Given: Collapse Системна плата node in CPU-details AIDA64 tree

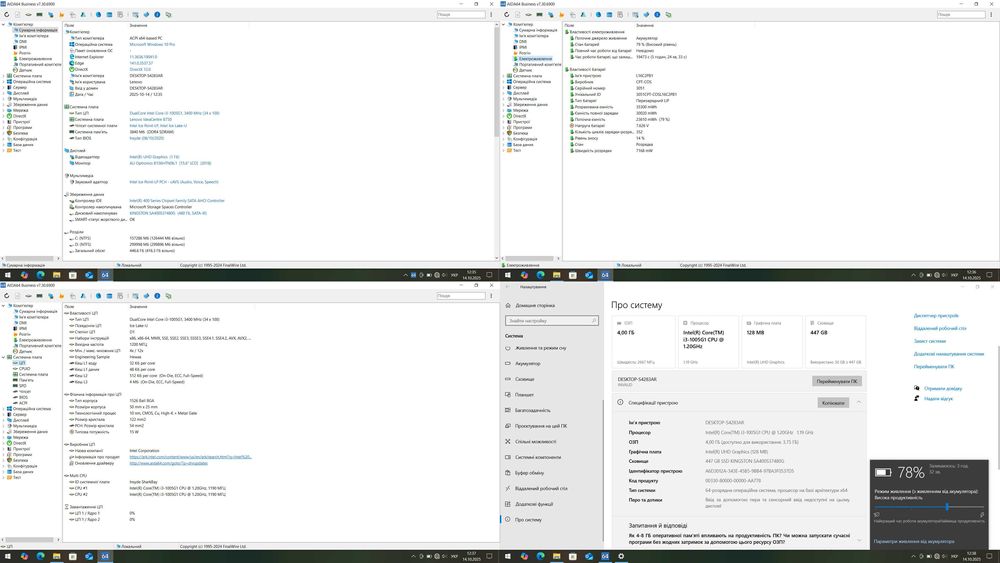Looking at the screenshot, I should coord(3,357).
